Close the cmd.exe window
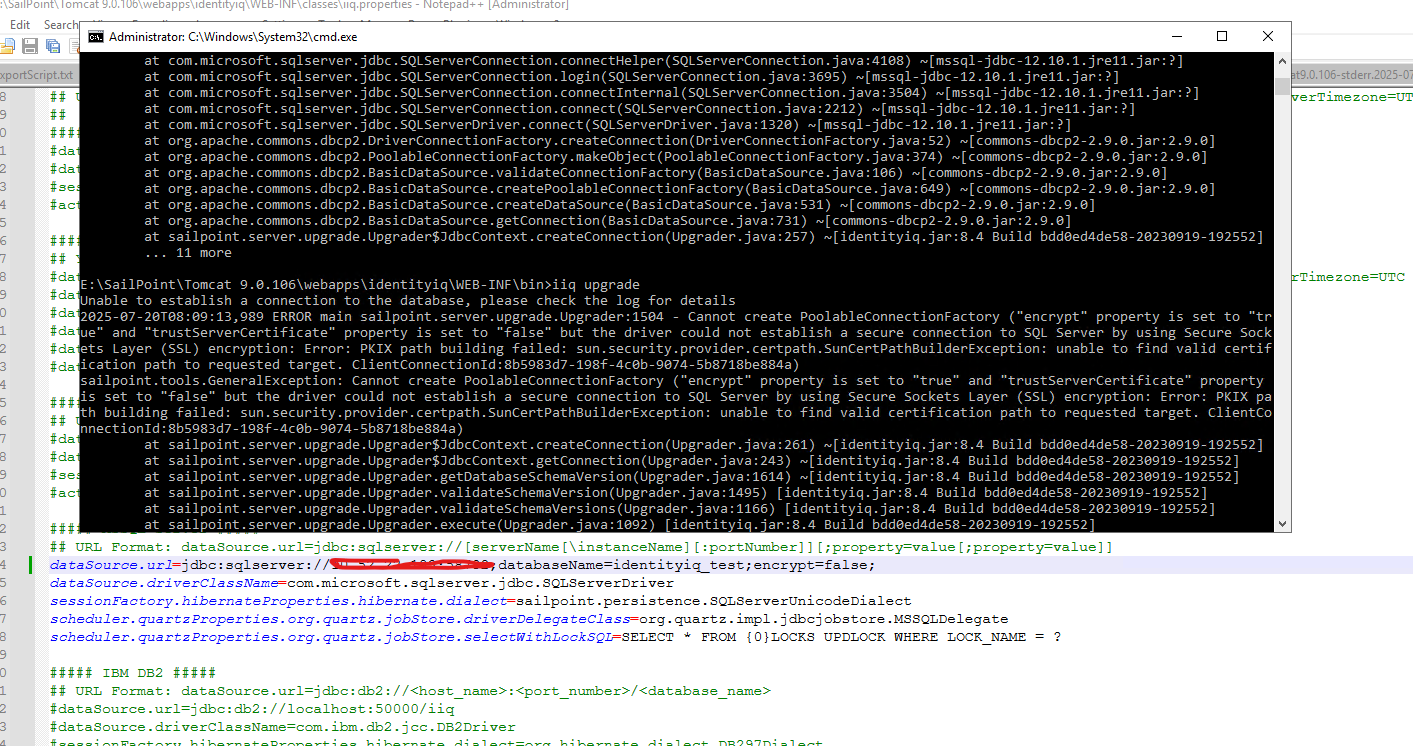Viewport: 1413px width, 746px height. (1268, 37)
